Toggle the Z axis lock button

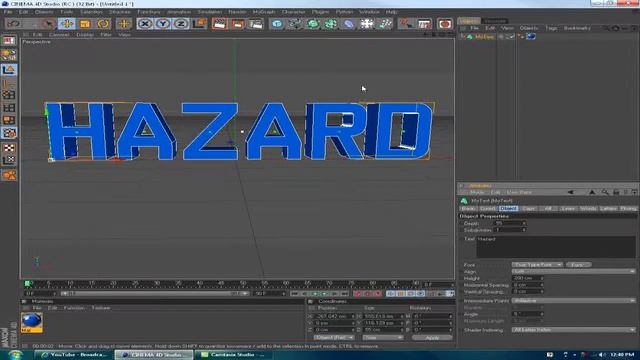(x=180, y=24)
